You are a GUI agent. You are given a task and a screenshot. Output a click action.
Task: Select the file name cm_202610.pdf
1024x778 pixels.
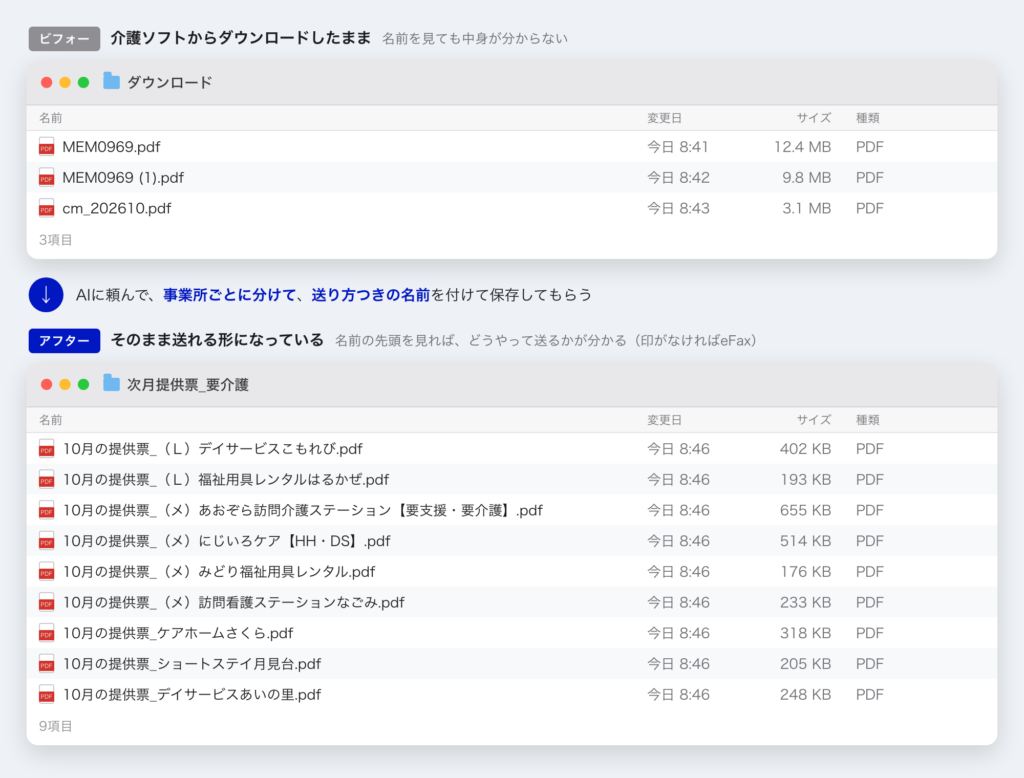pos(116,208)
